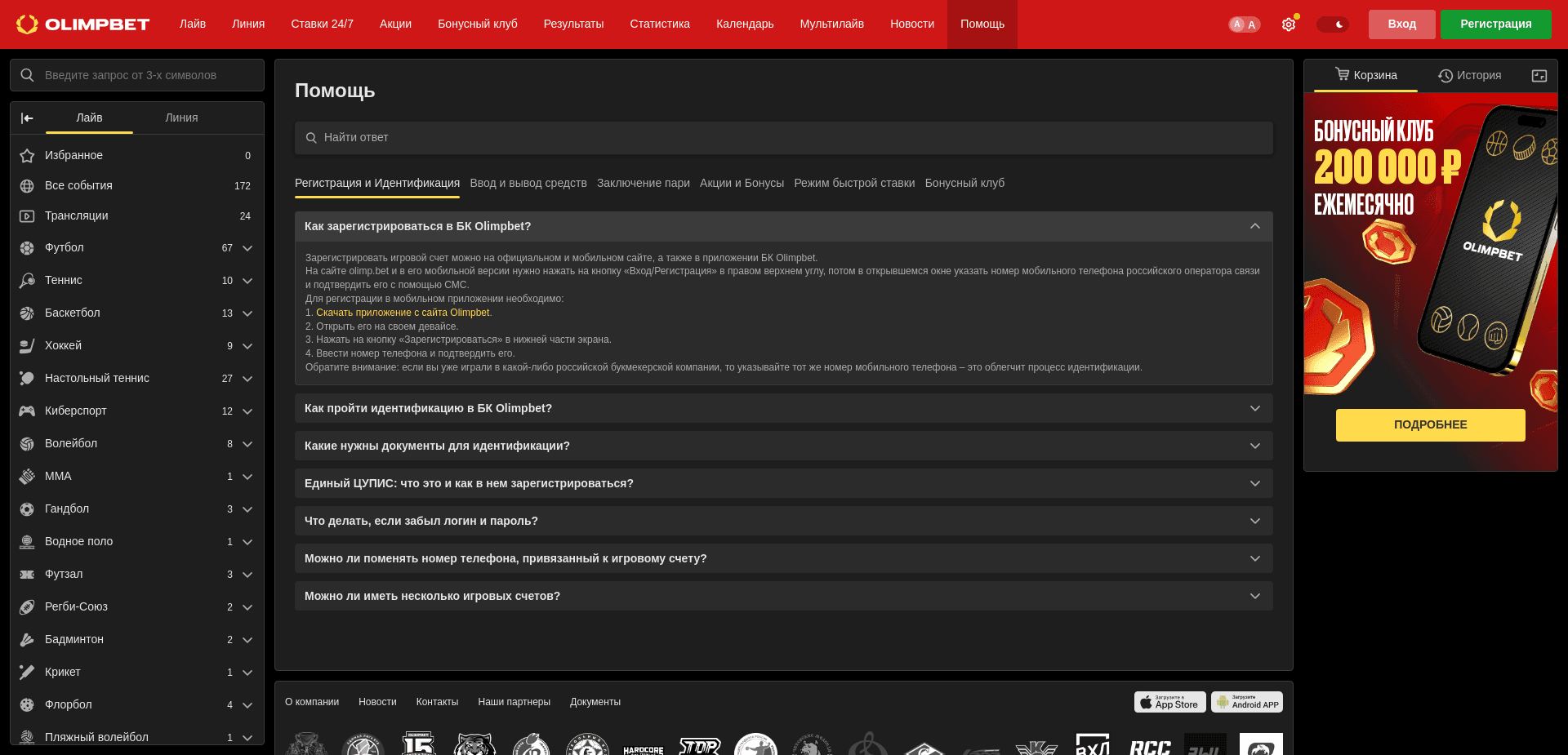Collapse the sports sidebar arrow icon
The width and height of the screenshot is (1568, 755).
pyautogui.click(x=27, y=118)
